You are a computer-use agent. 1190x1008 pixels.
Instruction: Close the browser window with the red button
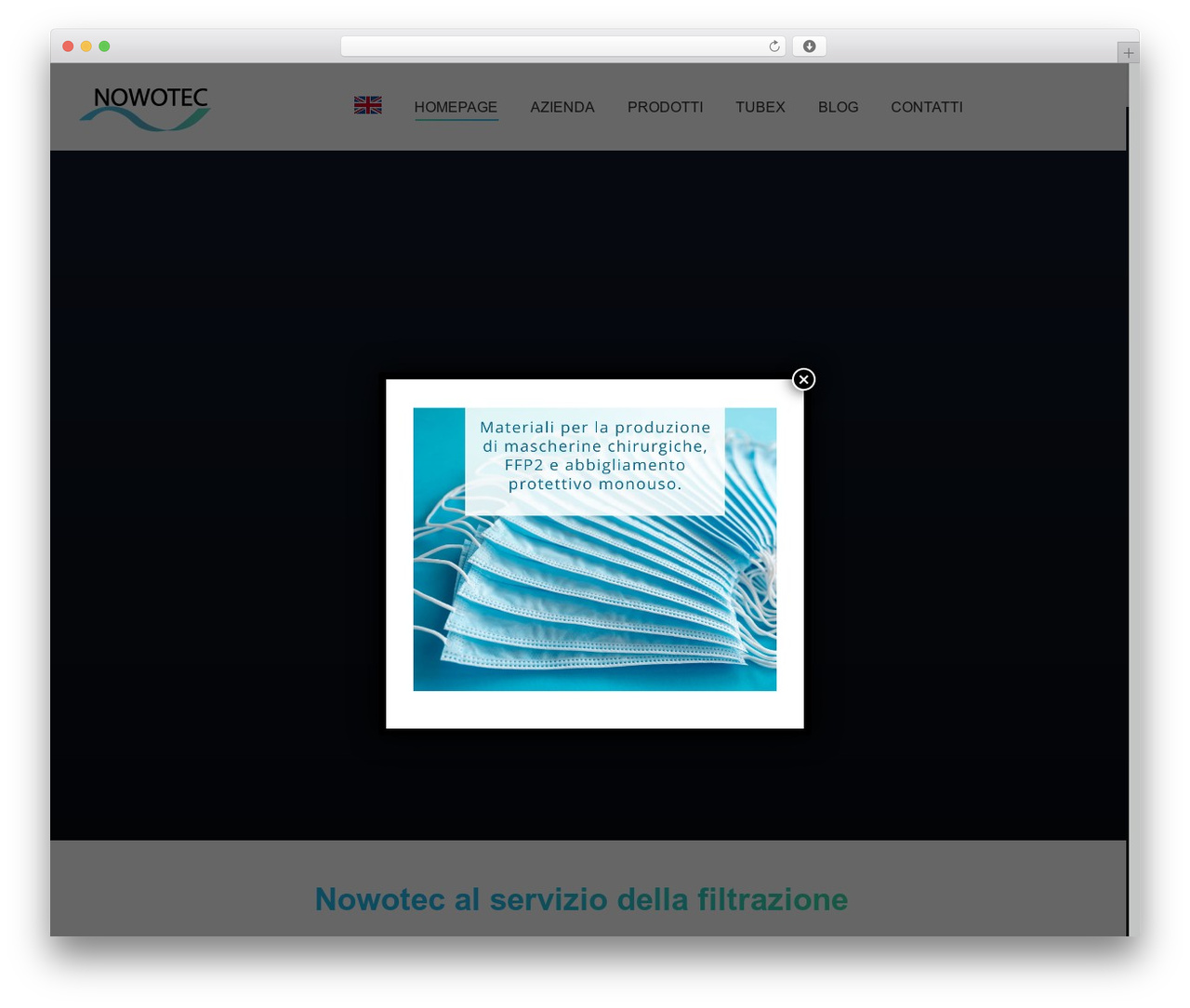(68, 46)
